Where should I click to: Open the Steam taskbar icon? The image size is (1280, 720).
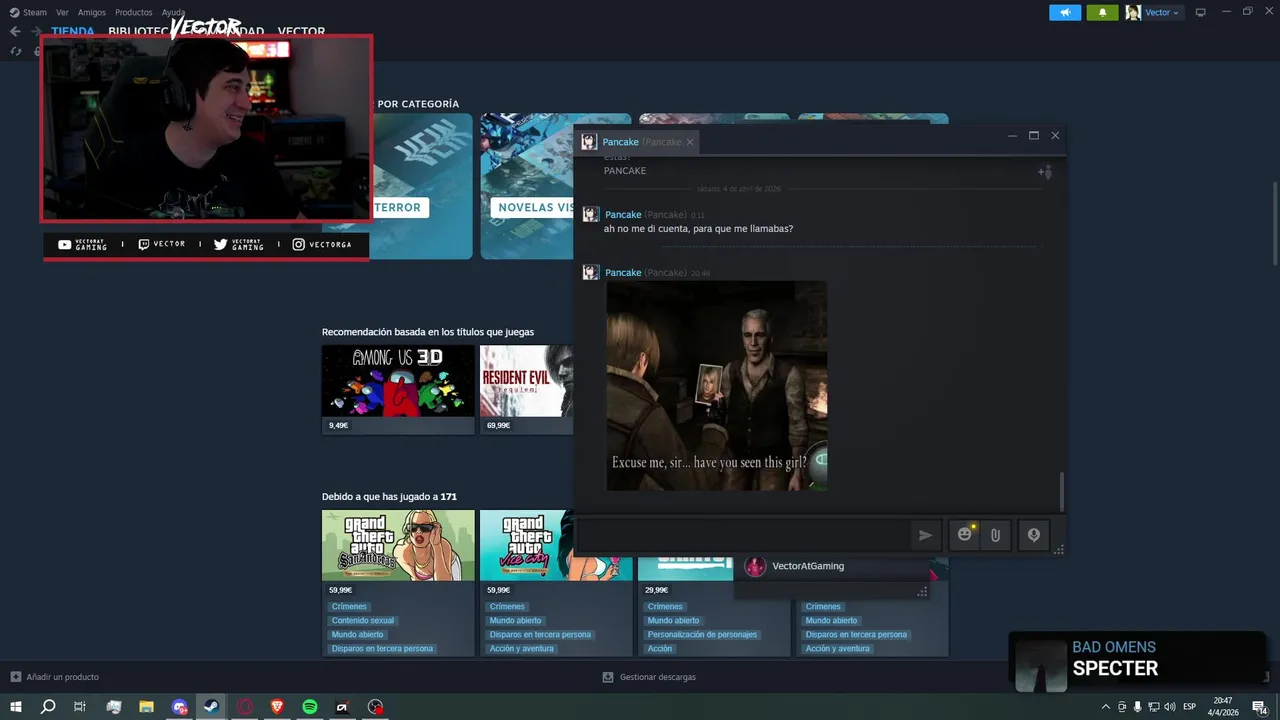[212, 707]
